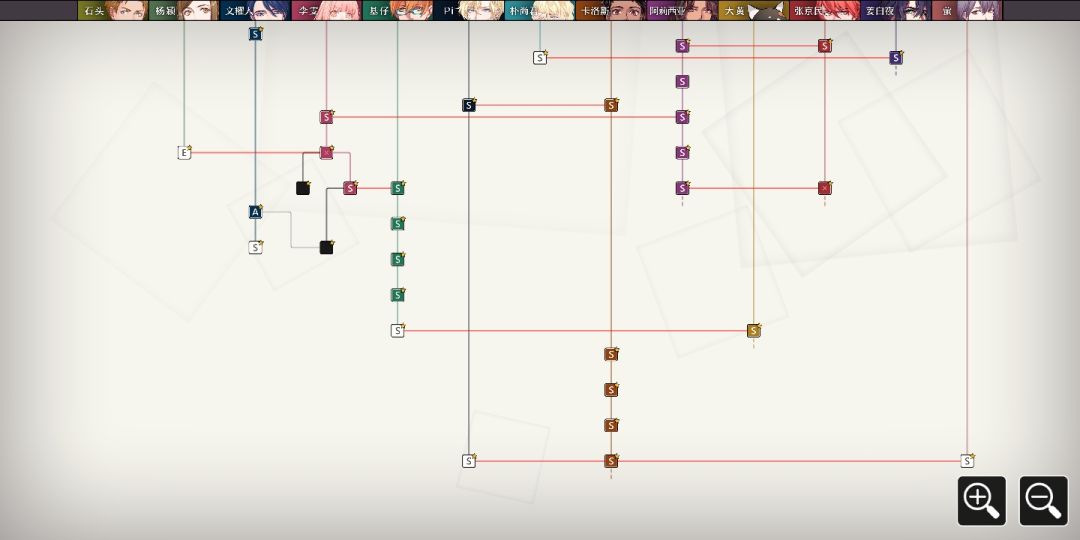Image resolution: width=1080 pixels, height=540 pixels.
Task: Open the topmost green S node
Action: [x=397, y=188]
